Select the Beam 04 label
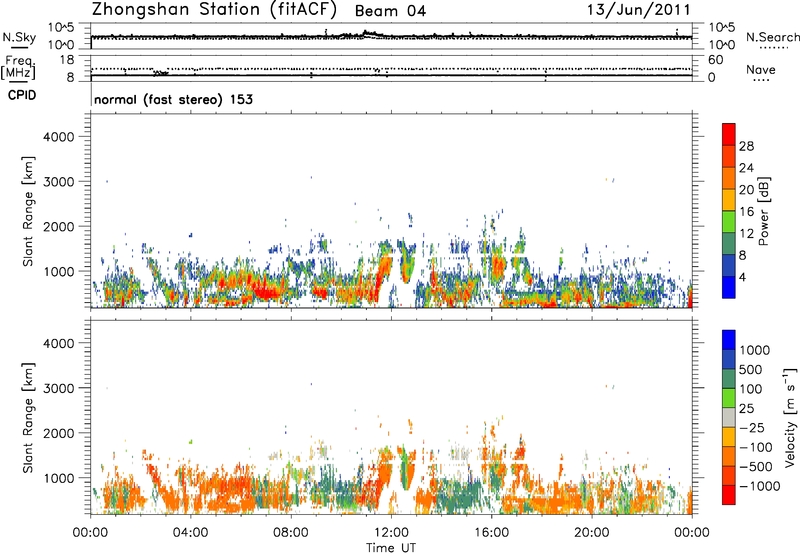This screenshot has width=800, height=554. click(390, 11)
